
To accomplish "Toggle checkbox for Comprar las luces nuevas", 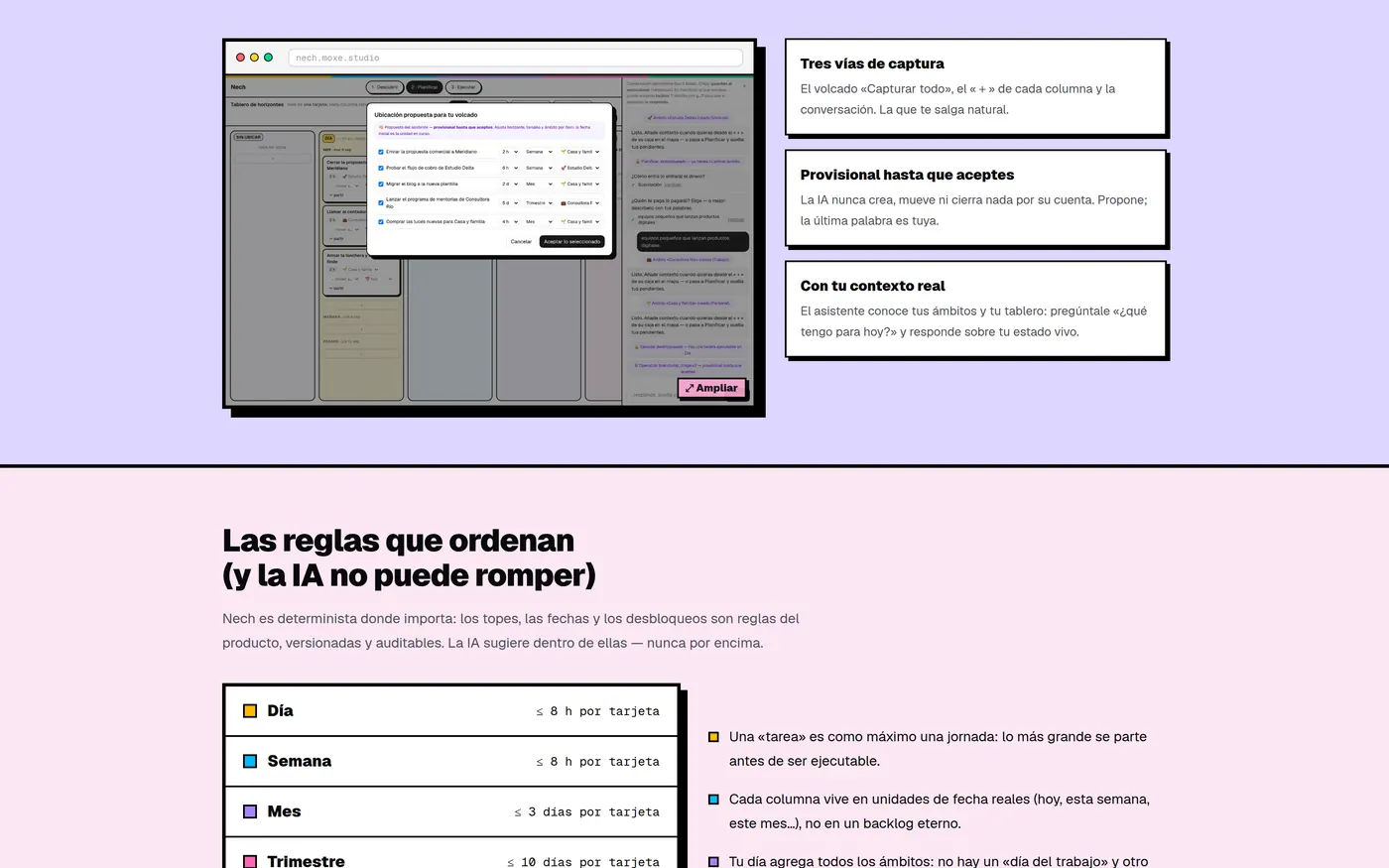I will click(x=381, y=221).
